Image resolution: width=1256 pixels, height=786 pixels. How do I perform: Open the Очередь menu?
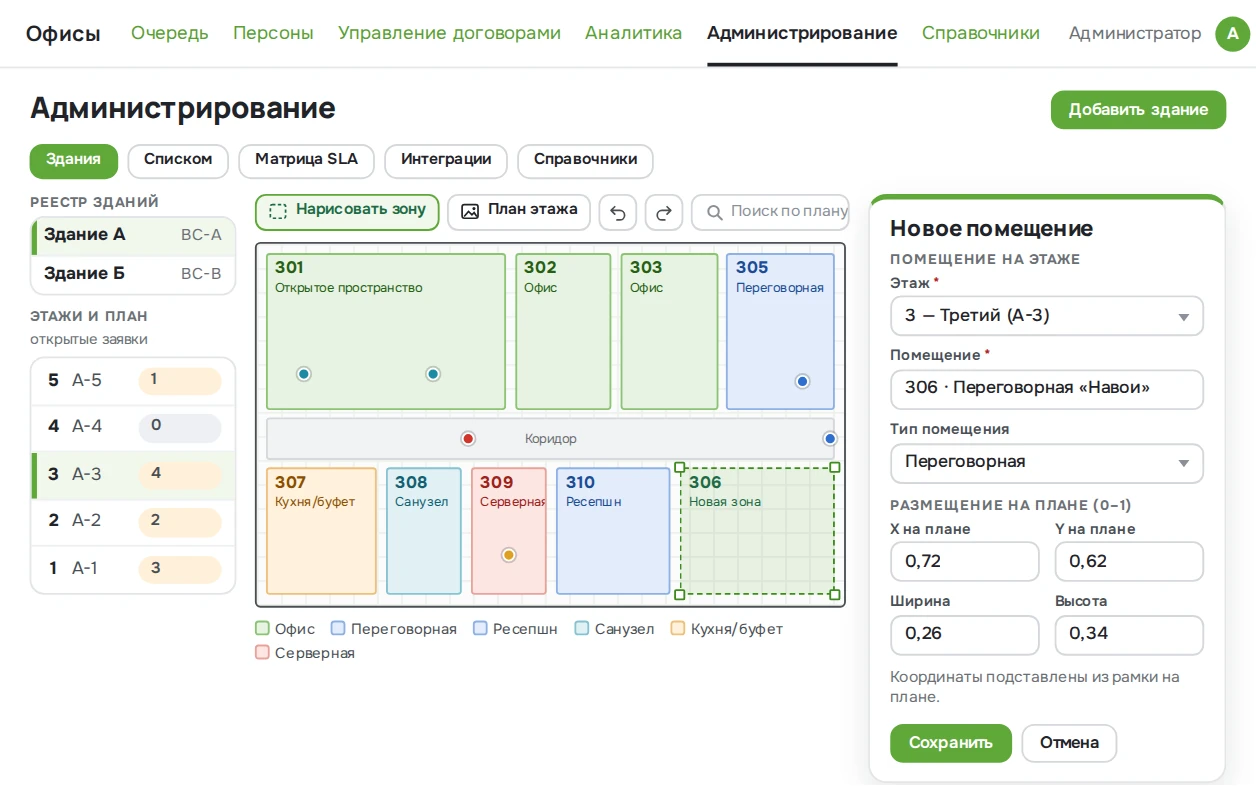(x=170, y=33)
